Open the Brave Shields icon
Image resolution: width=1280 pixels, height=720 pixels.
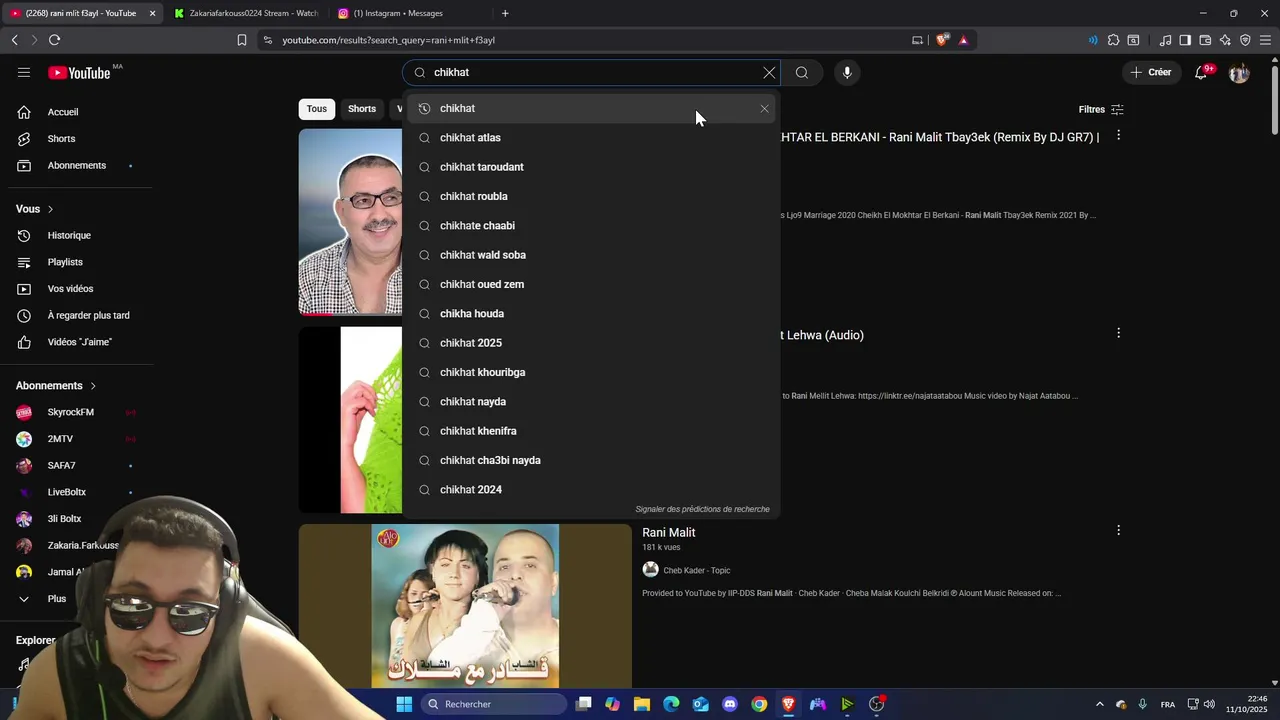942,40
